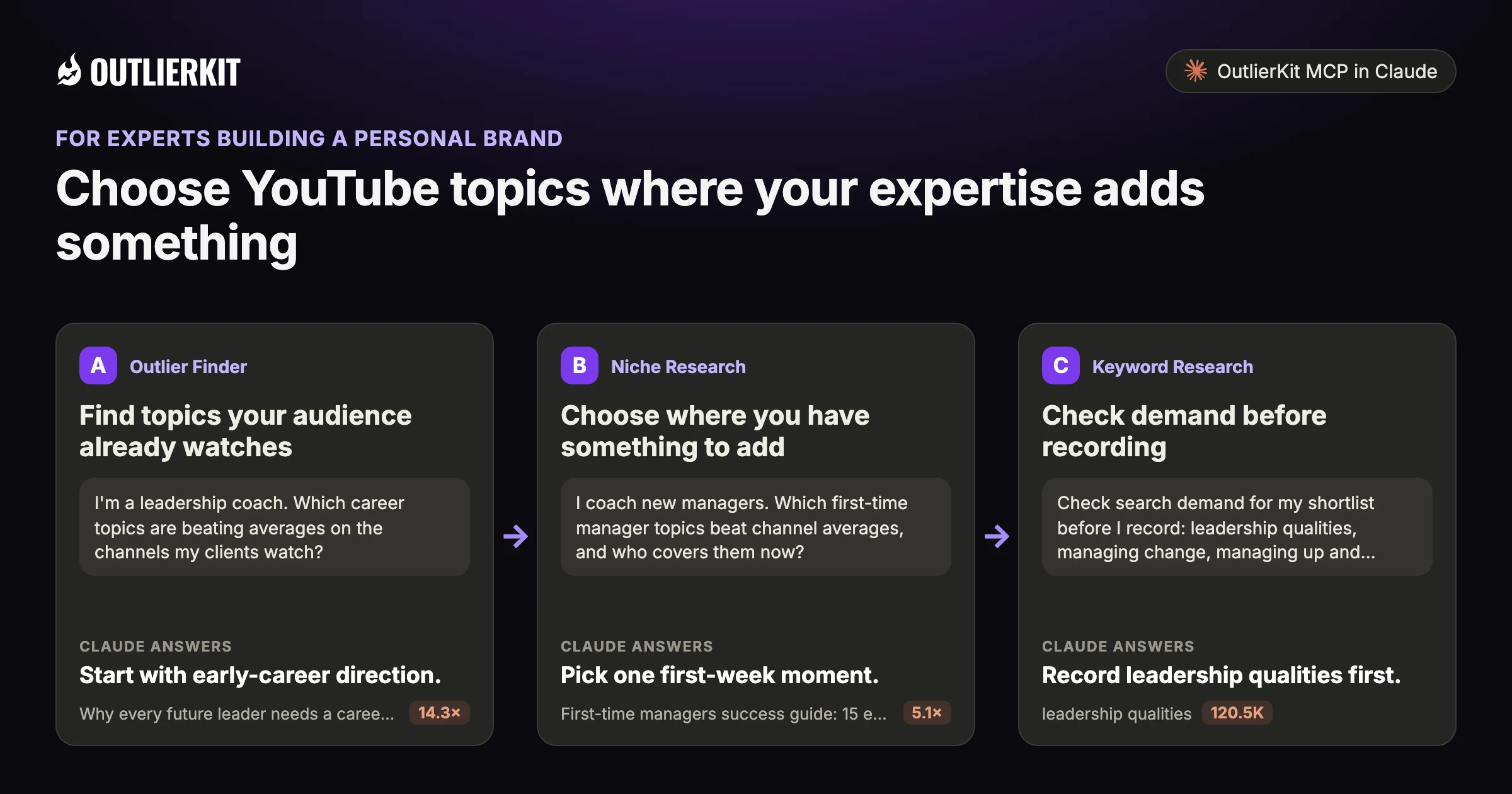Open the Niche Research label
This screenshot has height=794, width=1512.
678,367
